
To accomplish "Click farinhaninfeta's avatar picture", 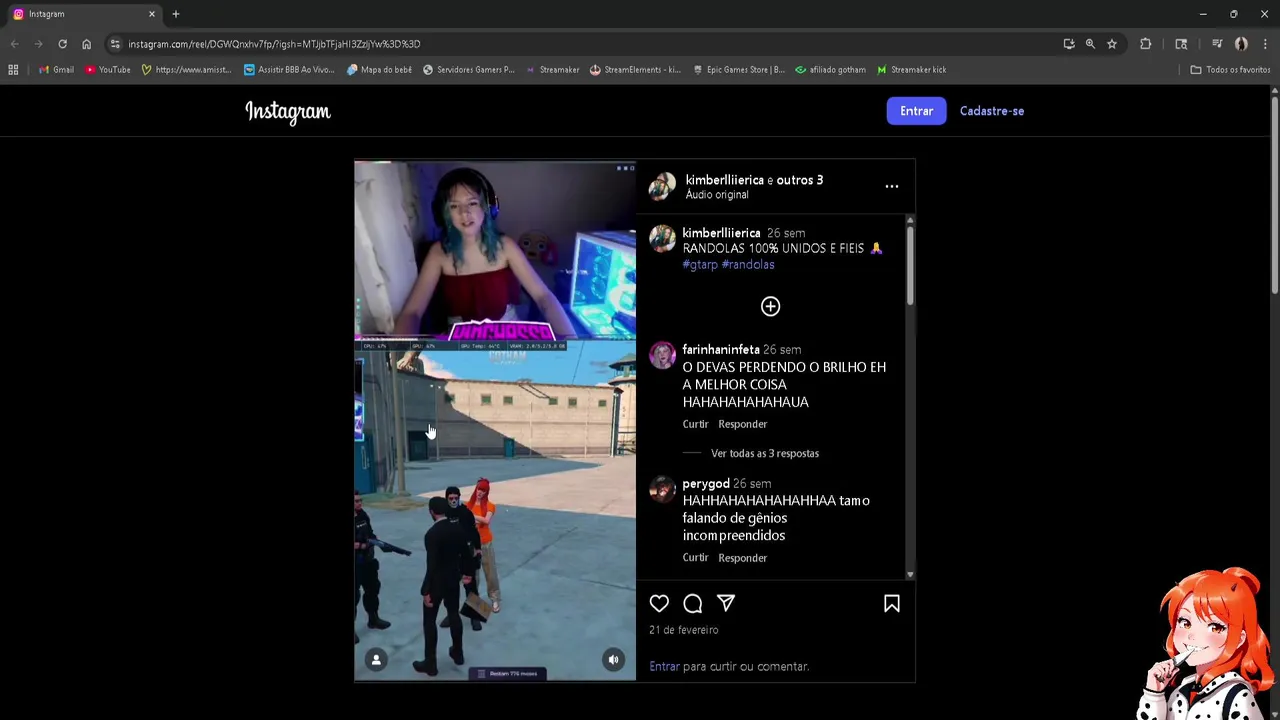I will [x=662, y=355].
